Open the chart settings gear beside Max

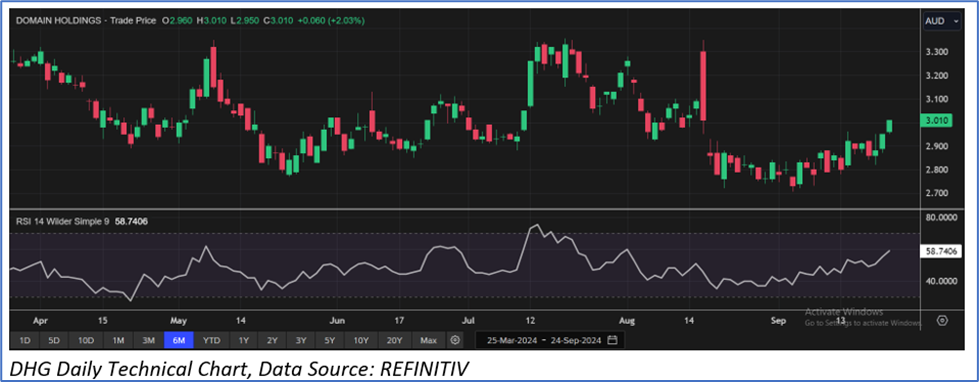pos(456,340)
